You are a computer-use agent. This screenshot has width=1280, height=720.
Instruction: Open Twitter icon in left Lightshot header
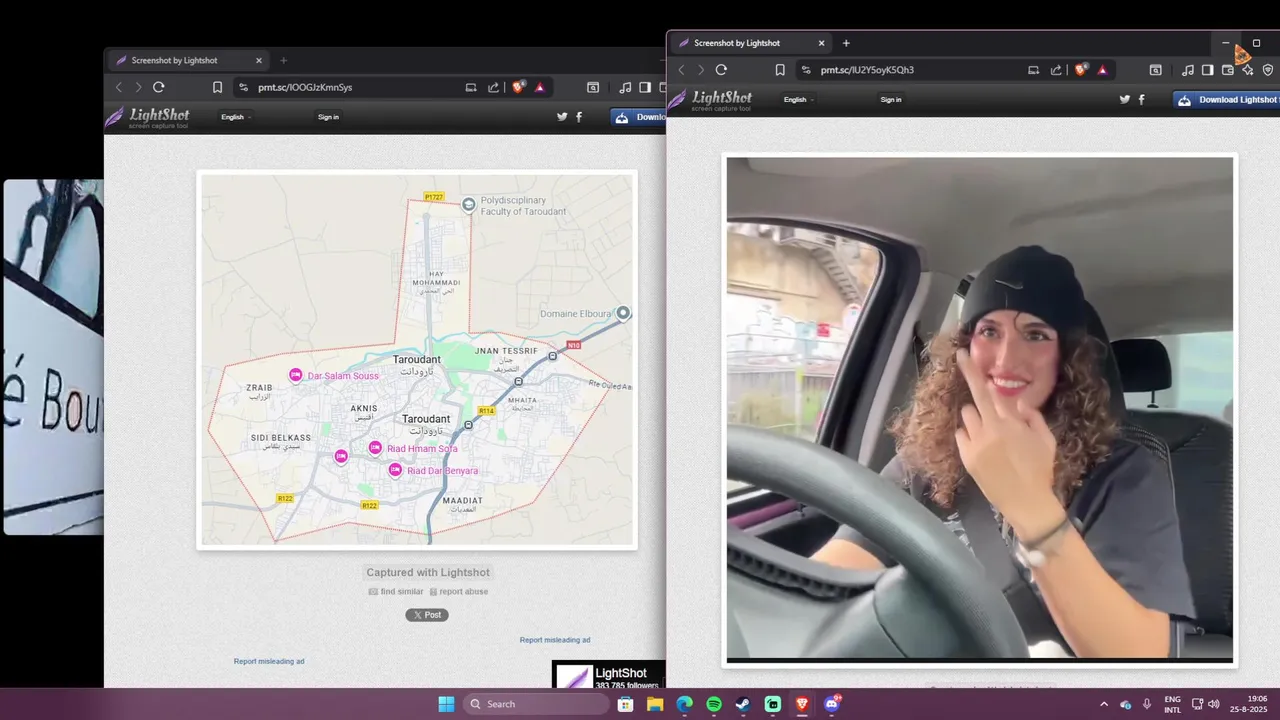coord(562,117)
